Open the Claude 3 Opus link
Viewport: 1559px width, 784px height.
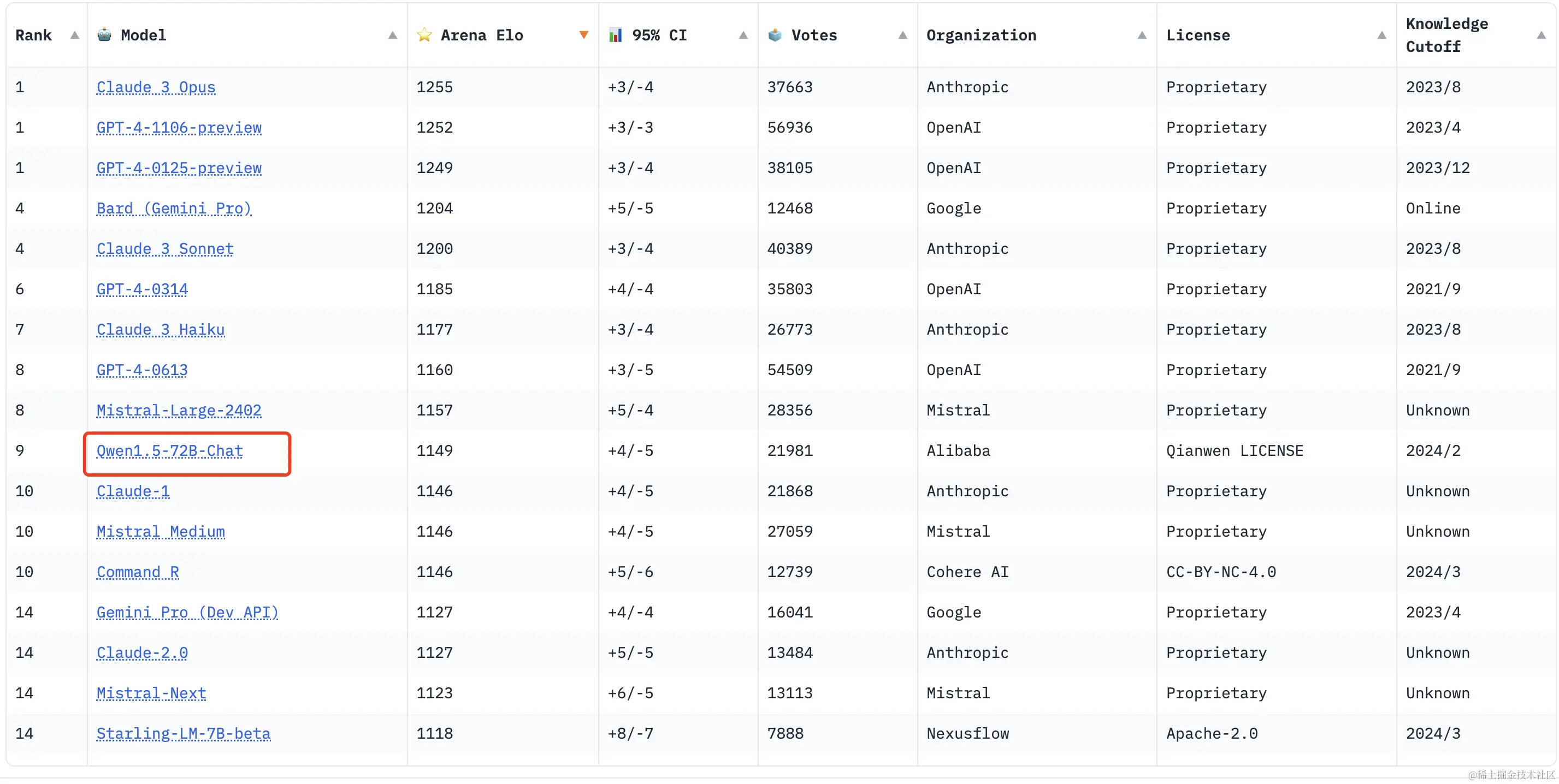click(x=156, y=87)
